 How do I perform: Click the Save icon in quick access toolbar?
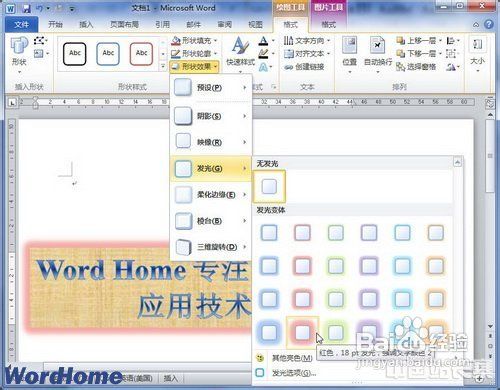point(26,8)
